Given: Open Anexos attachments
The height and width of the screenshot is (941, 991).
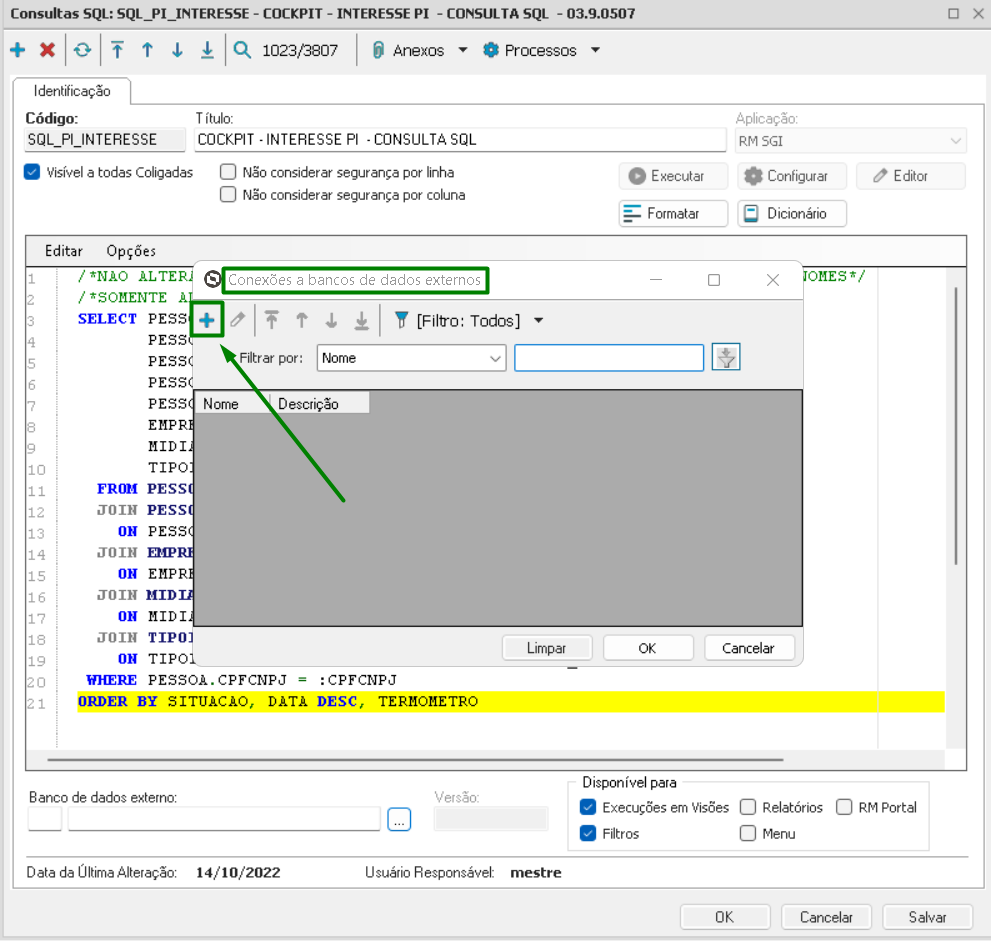Looking at the screenshot, I should coord(408,50).
